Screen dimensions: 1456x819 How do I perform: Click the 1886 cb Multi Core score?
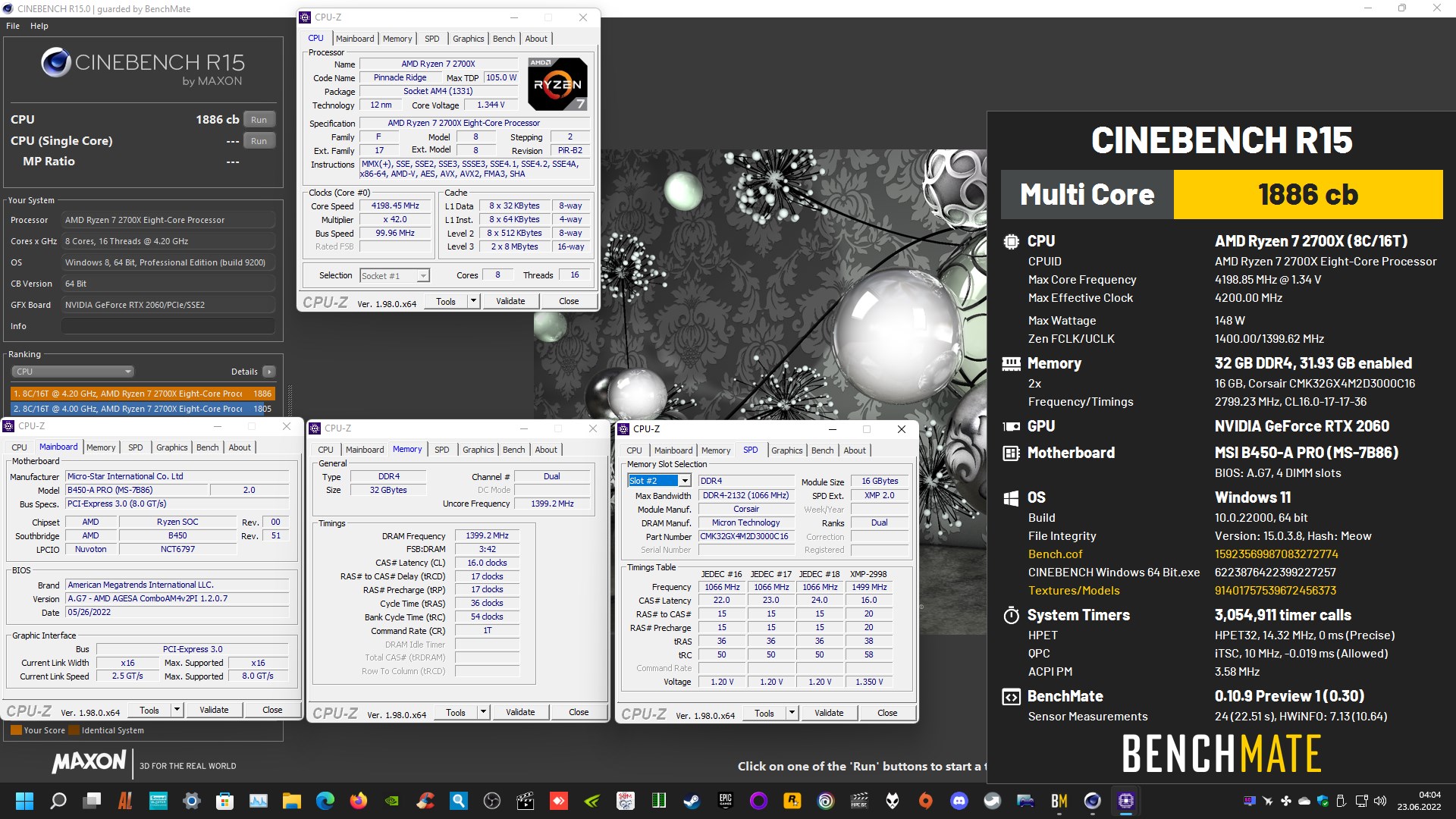pyautogui.click(x=1308, y=195)
